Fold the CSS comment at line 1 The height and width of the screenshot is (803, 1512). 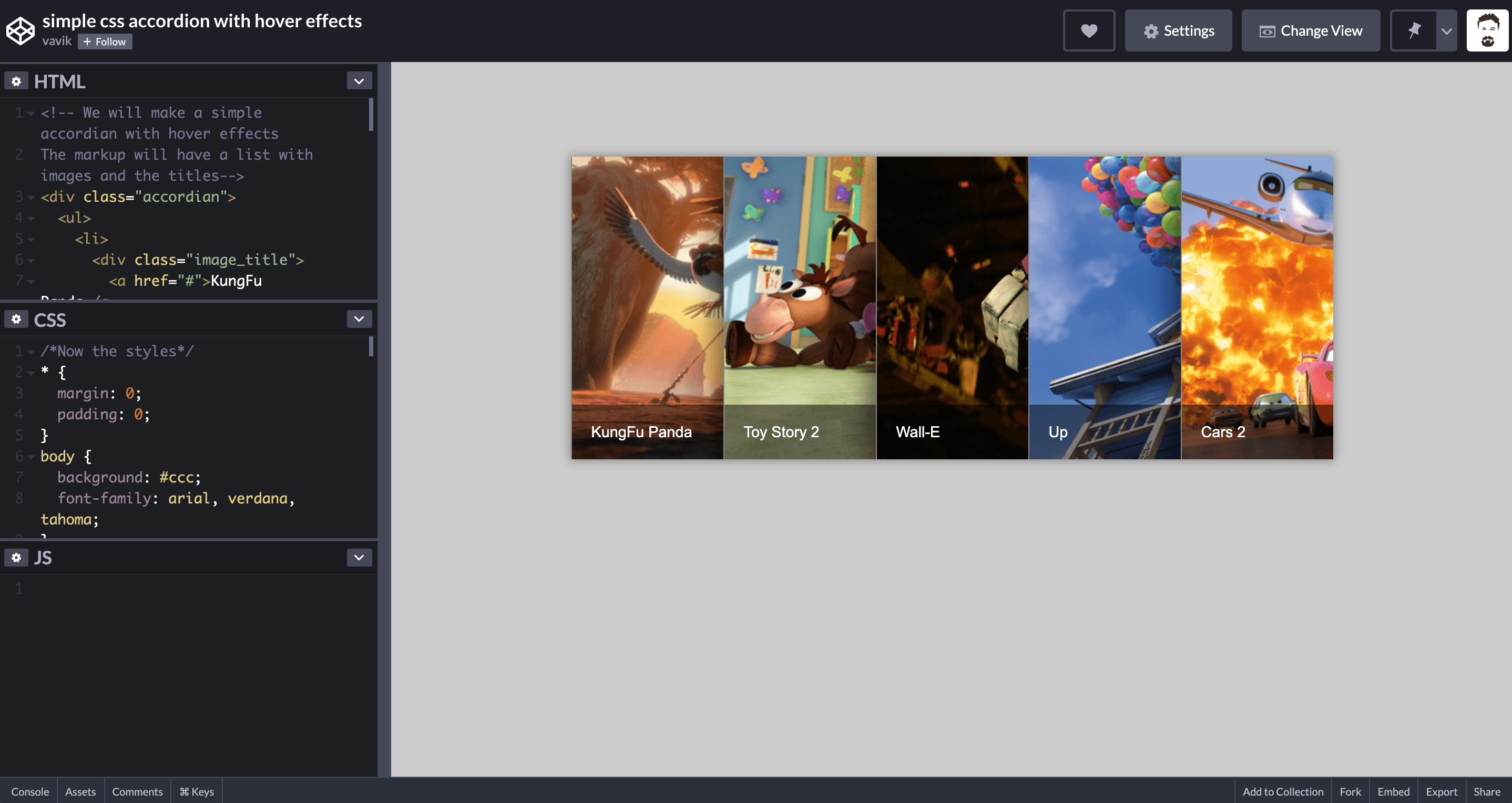click(x=31, y=352)
